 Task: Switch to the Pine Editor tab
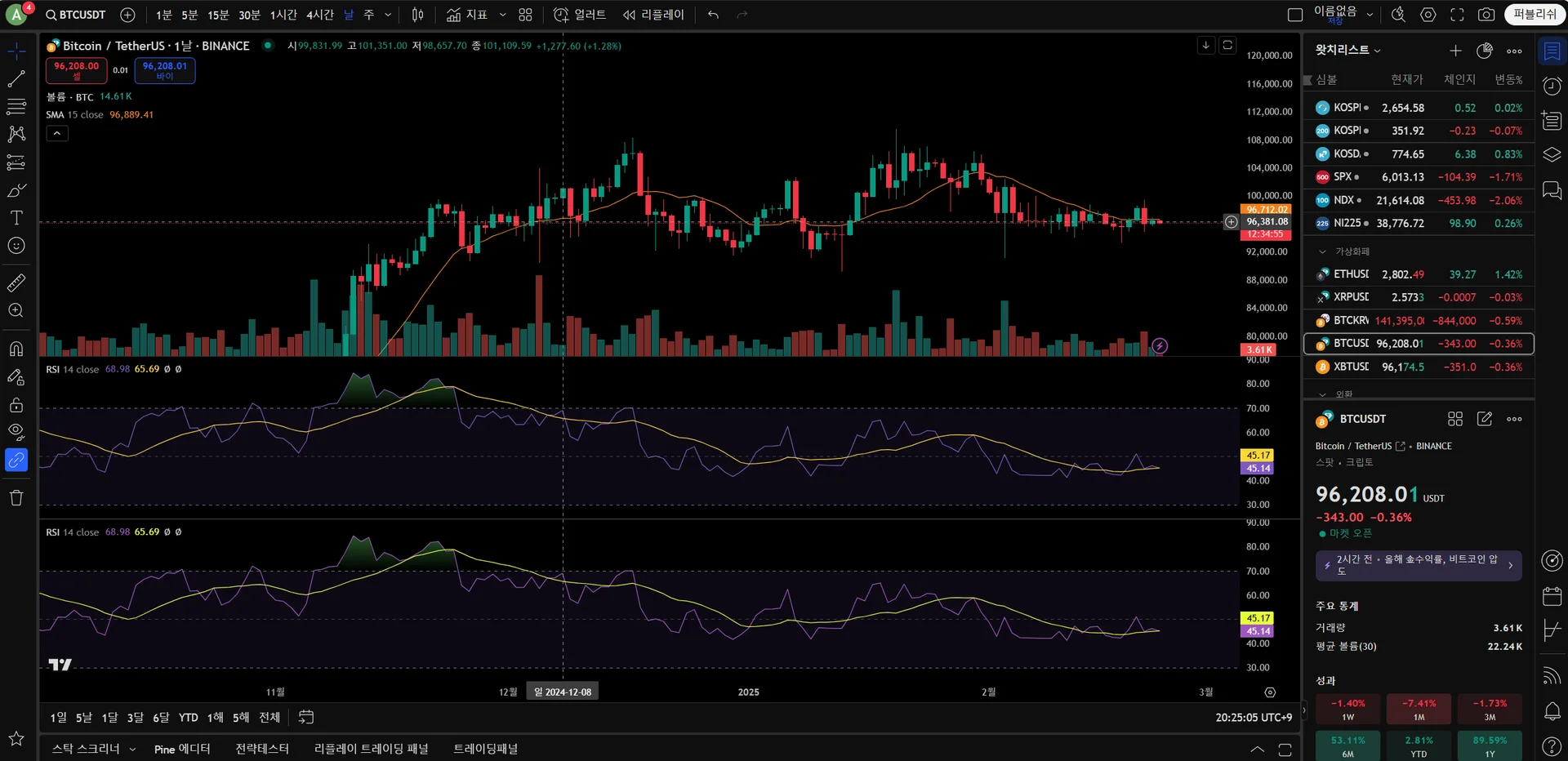pyautogui.click(x=182, y=749)
